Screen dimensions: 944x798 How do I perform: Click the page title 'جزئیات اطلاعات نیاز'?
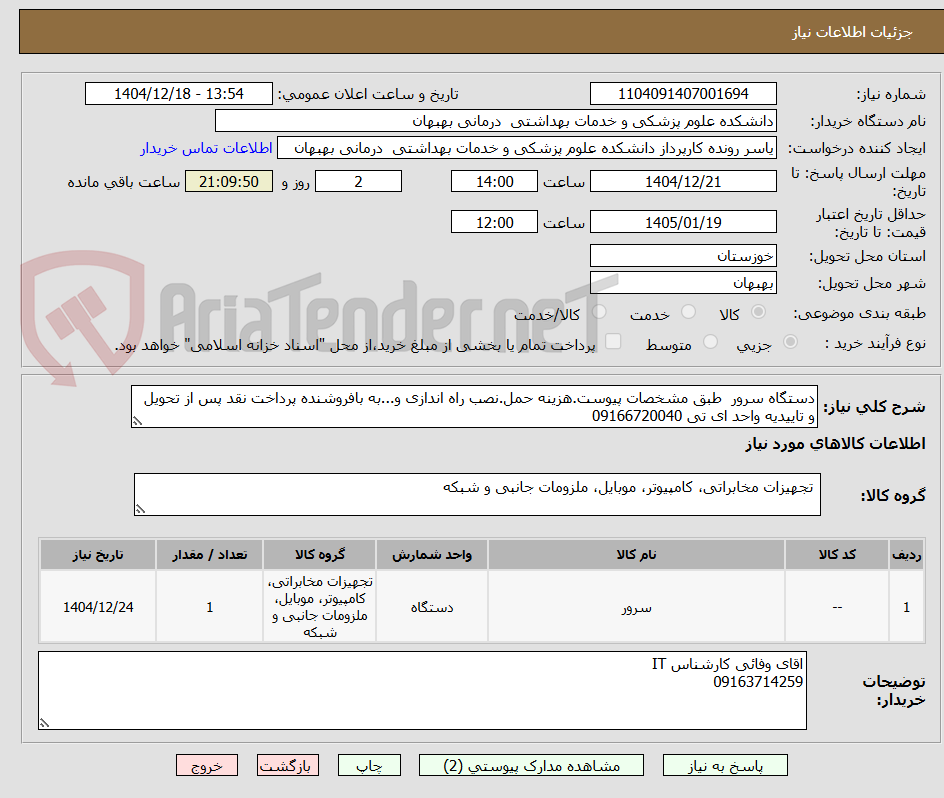[852, 32]
